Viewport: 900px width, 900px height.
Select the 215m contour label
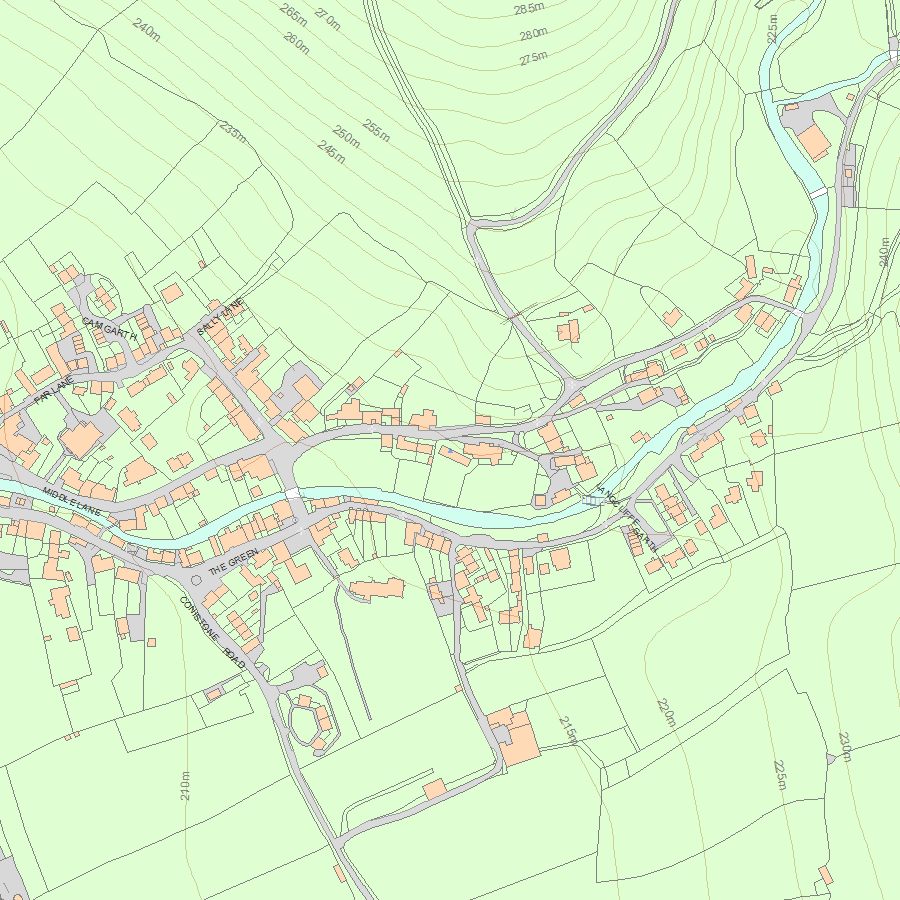[568, 730]
